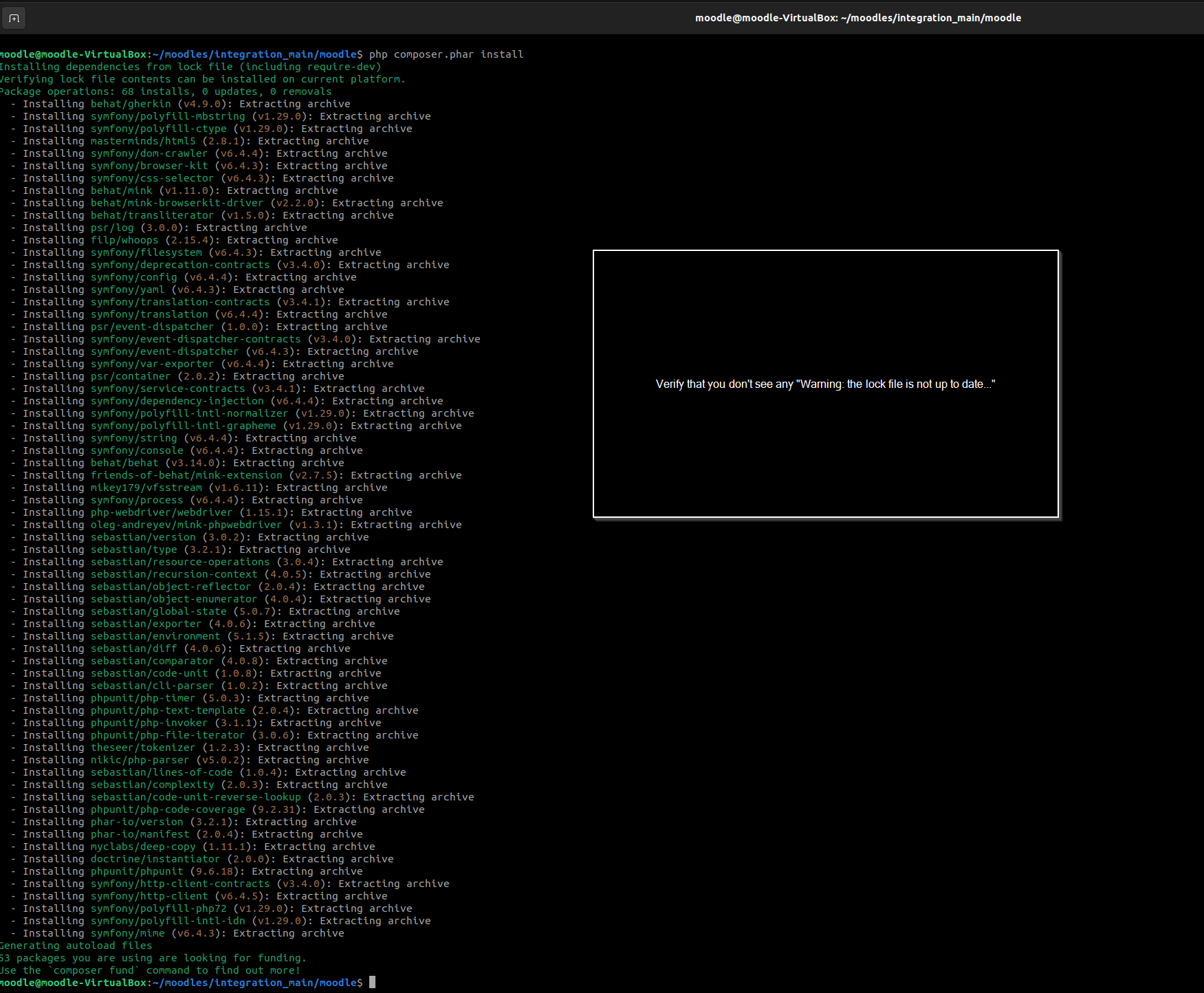Click the filp/whoops package name
This screenshot has height=993, width=1204.
pyautogui.click(x=124, y=240)
